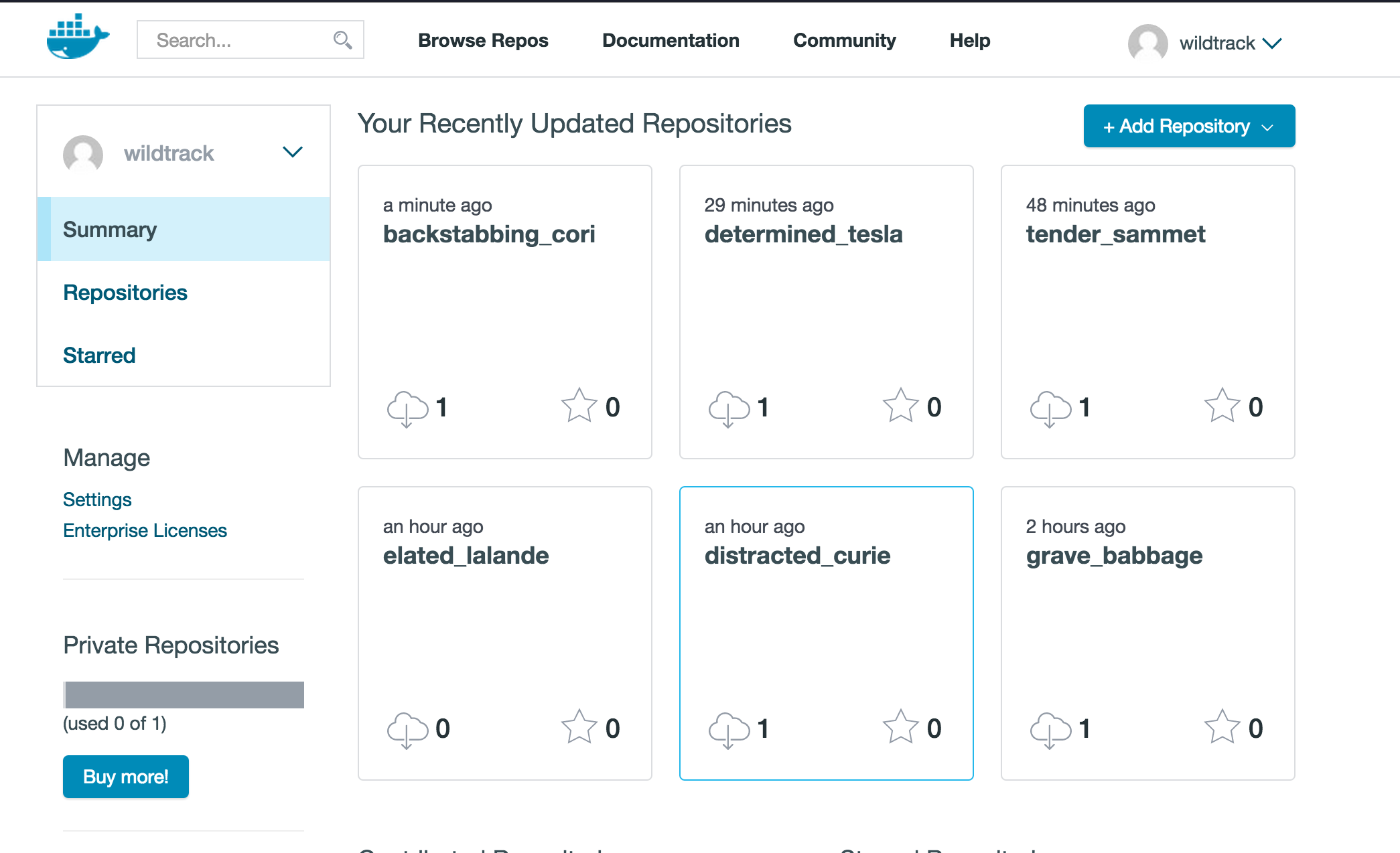Open the Enterprise Licenses link
Viewport: 1400px width, 853px height.
(145, 531)
